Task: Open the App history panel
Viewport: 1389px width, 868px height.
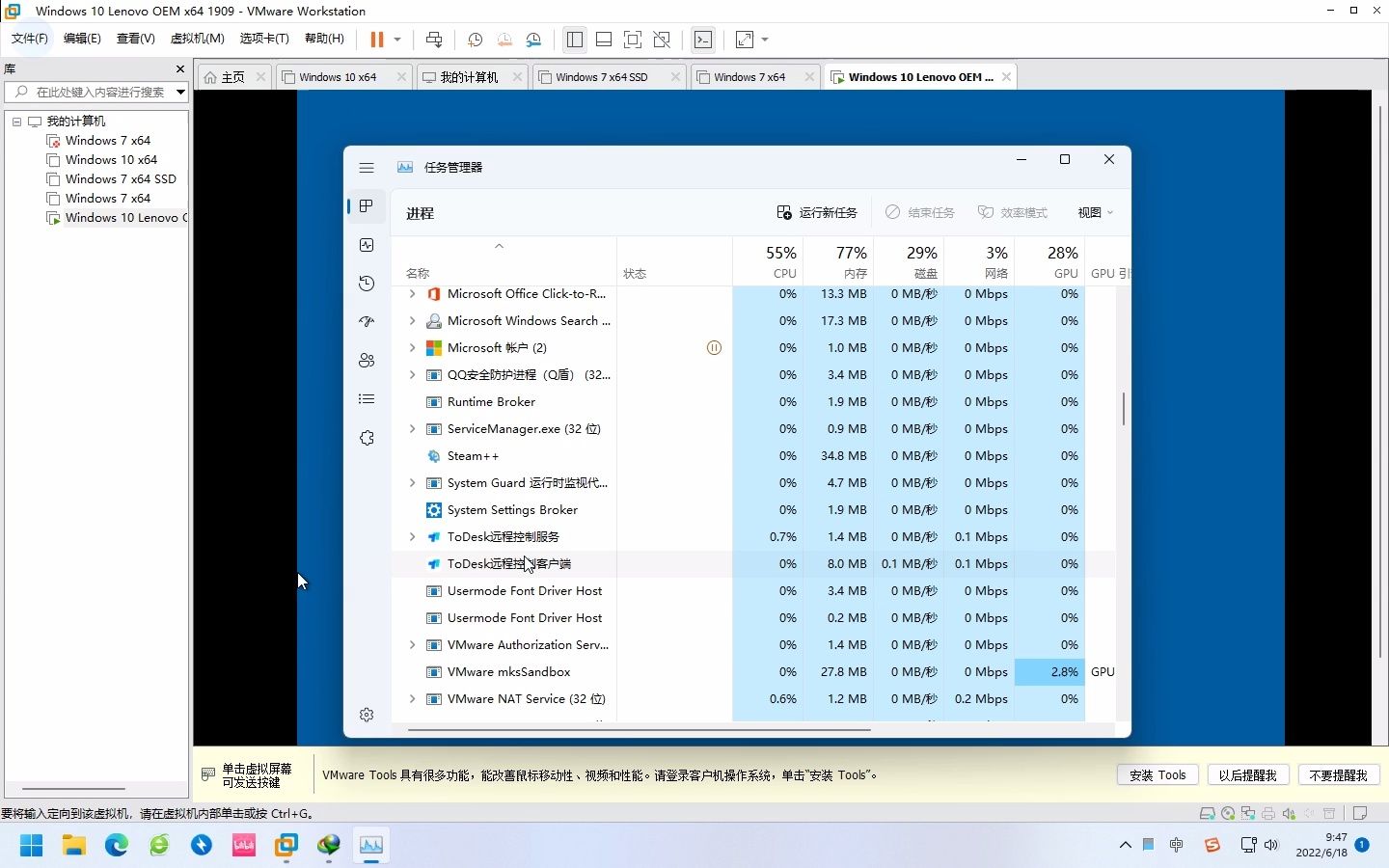Action: click(367, 284)
